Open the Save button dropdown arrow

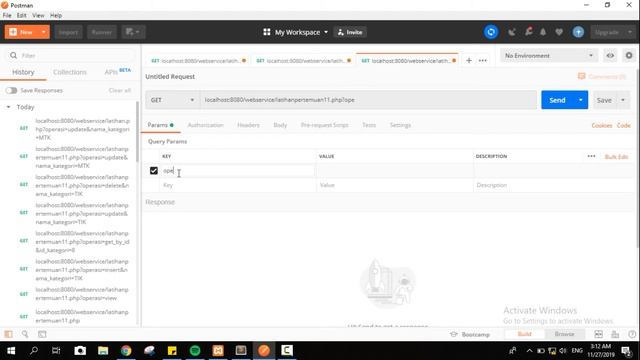pos(623,100)
